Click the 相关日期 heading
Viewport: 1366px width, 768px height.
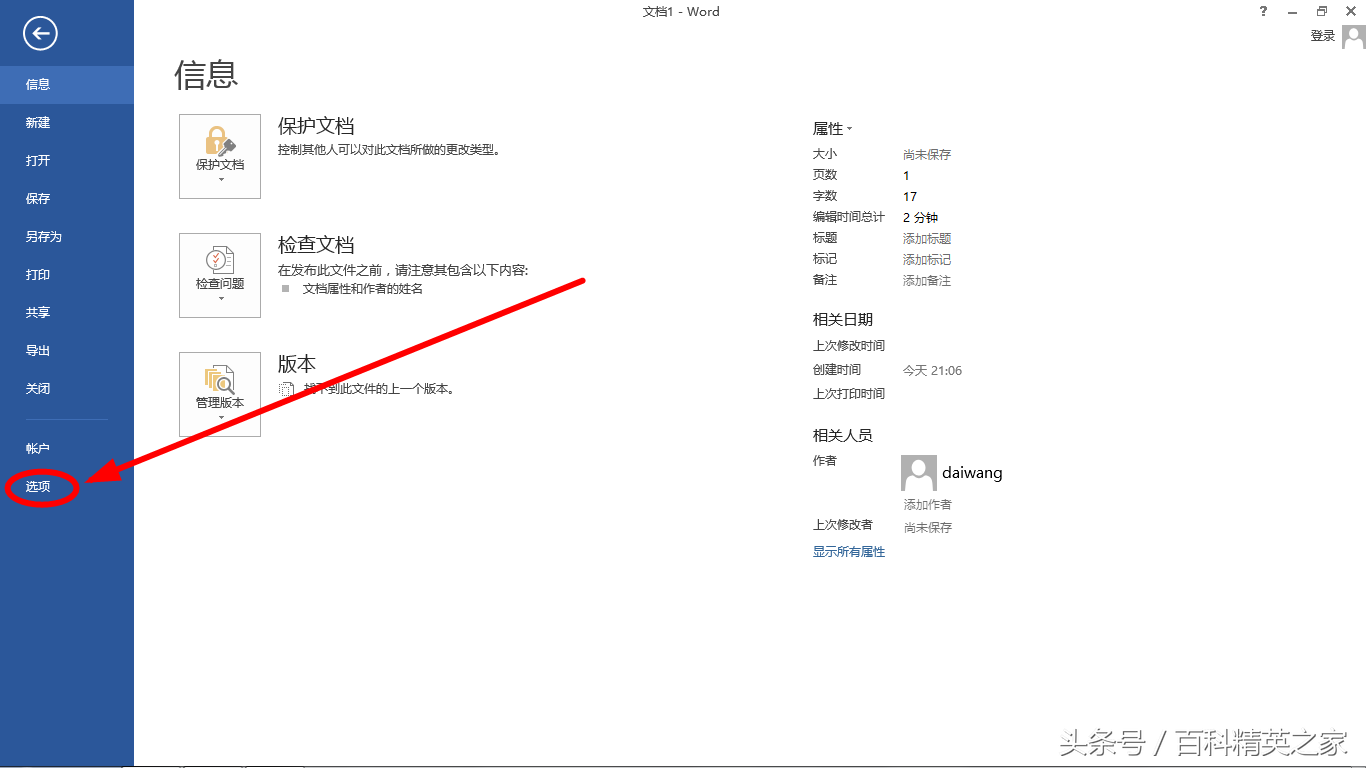tap(843, 320)
